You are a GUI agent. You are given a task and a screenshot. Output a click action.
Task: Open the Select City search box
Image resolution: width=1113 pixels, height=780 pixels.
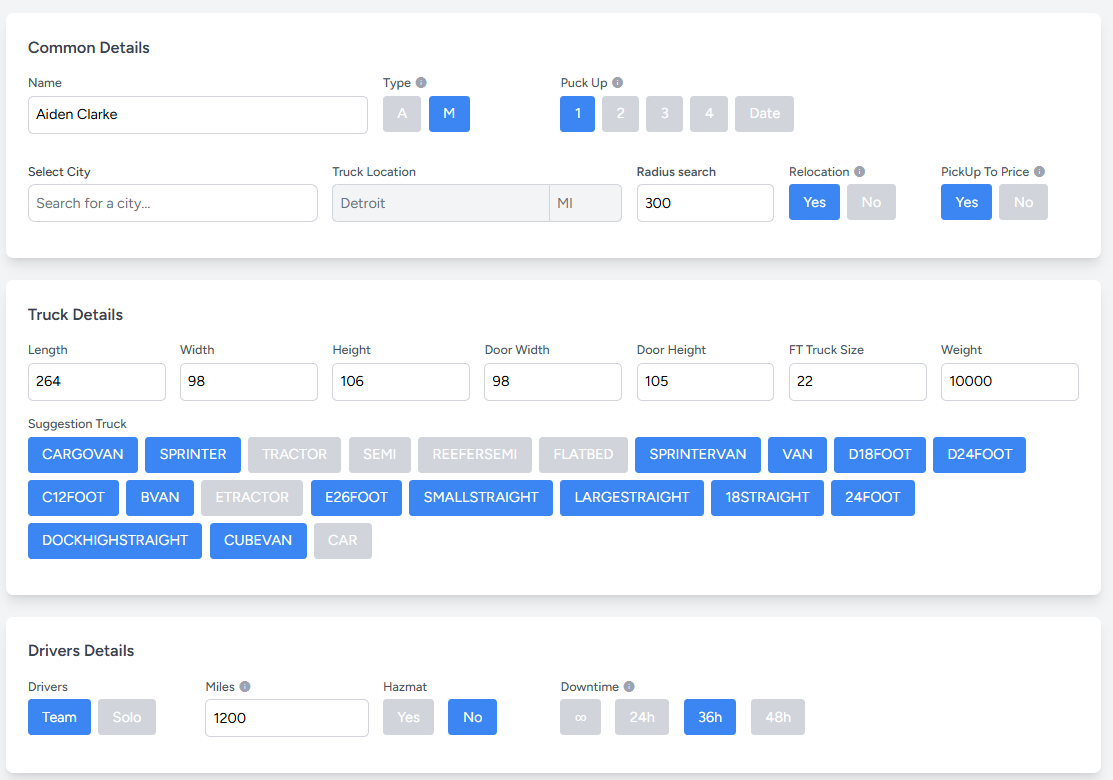click(172, 203)
